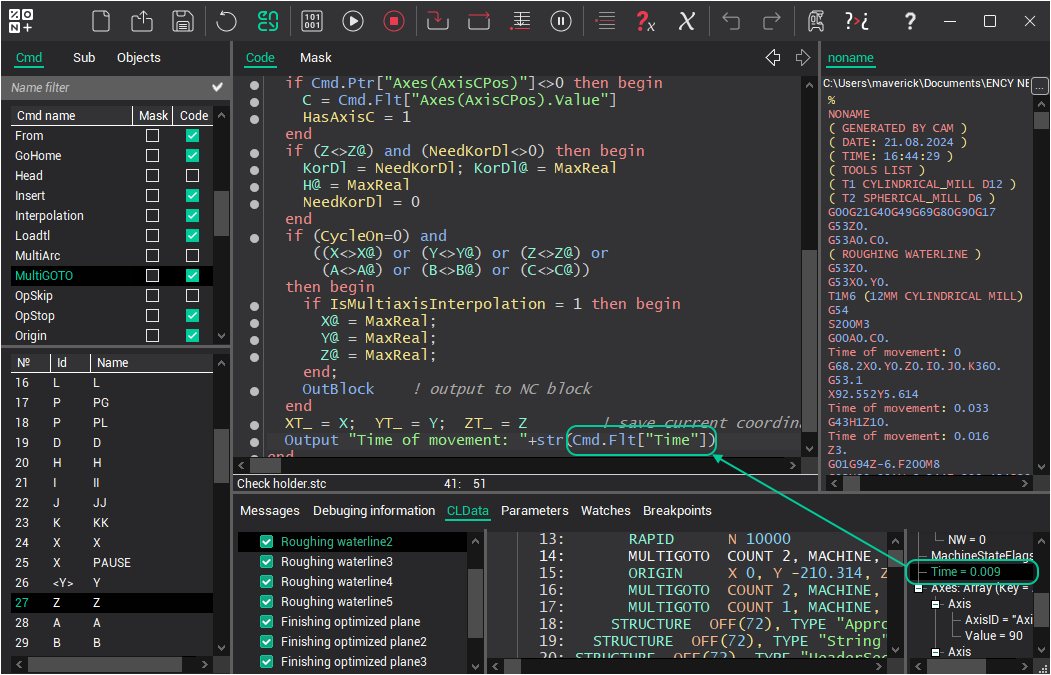Navigate back with left arrow in code panel
1051x675 pixels.
click(772, 58)
